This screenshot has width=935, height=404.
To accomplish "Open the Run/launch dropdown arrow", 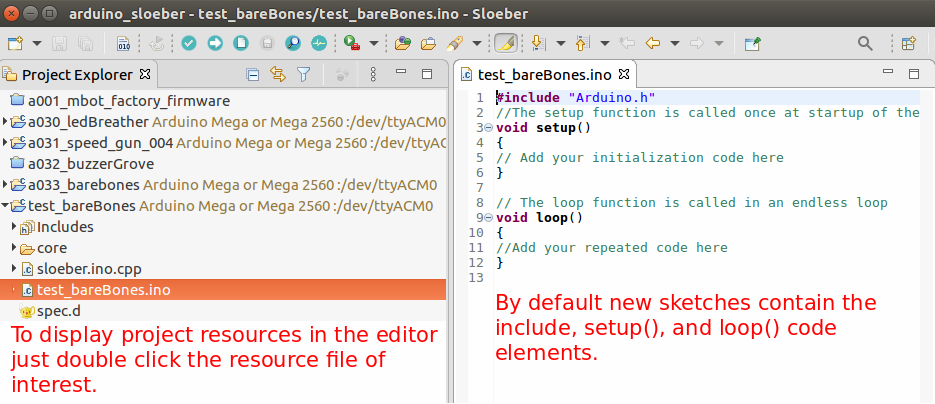I will coord(374,44).
